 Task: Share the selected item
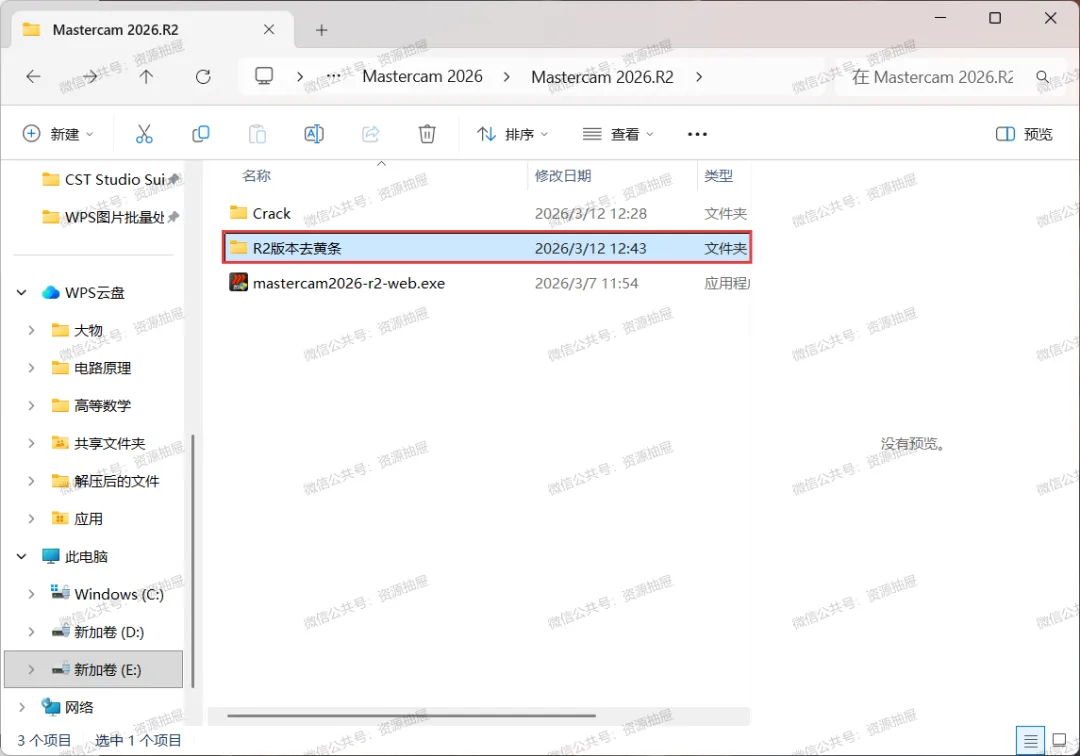[371, 134]
